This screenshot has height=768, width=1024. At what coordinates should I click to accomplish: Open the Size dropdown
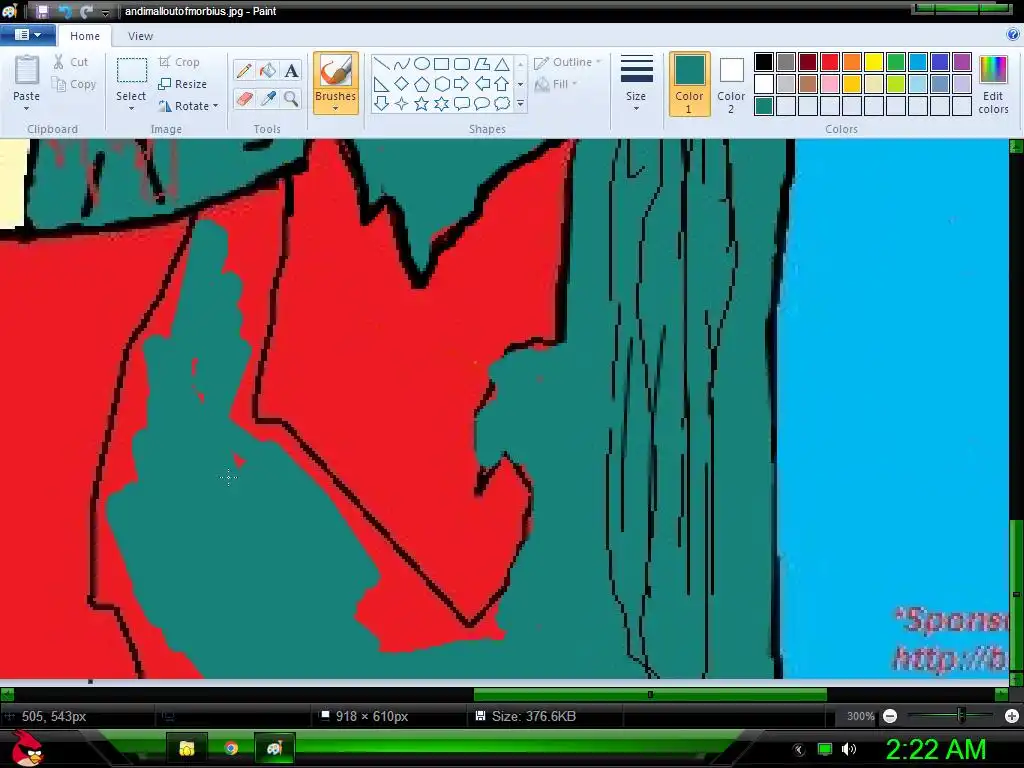click(636, 85)
